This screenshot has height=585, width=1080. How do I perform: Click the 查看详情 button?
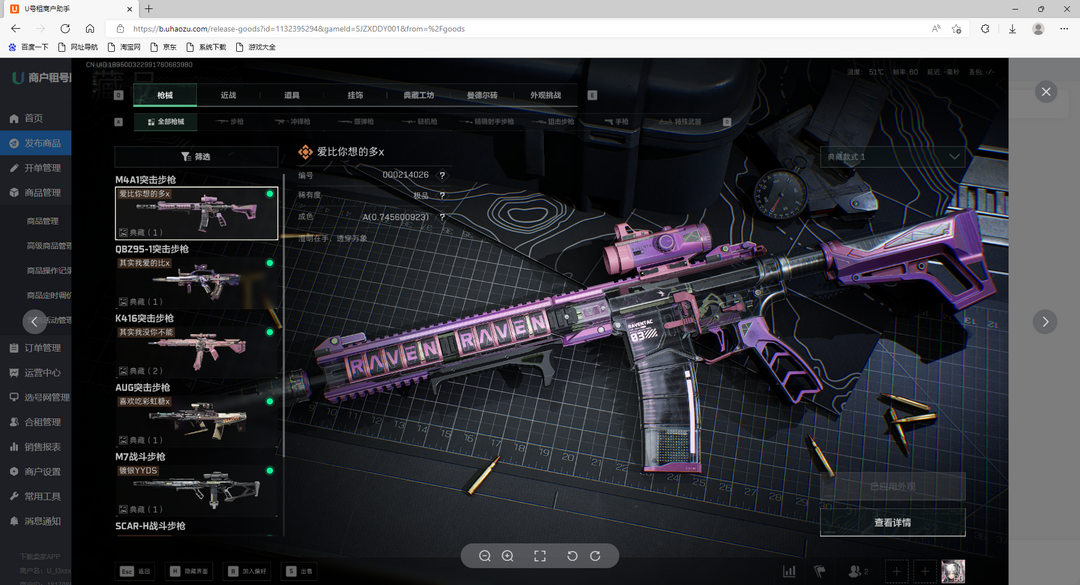point(892,522)
